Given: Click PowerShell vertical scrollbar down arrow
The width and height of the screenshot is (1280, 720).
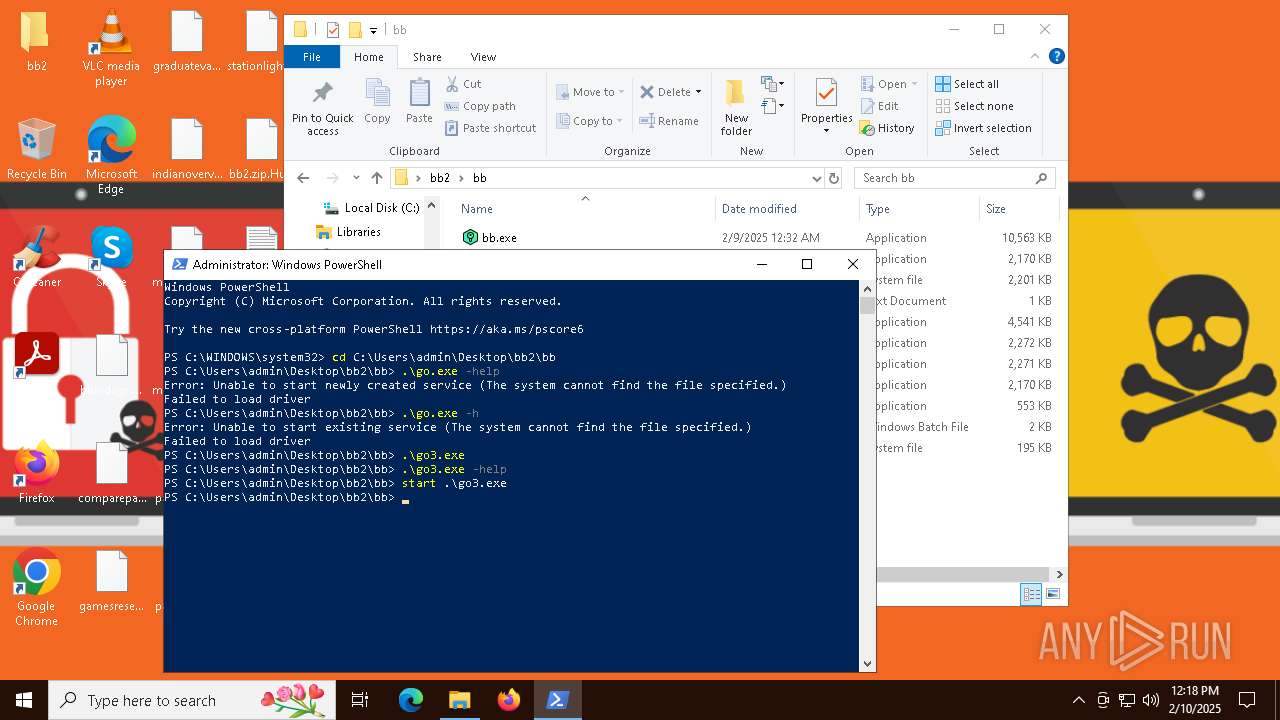Looking at the screenshot, I should coord(867,663).
